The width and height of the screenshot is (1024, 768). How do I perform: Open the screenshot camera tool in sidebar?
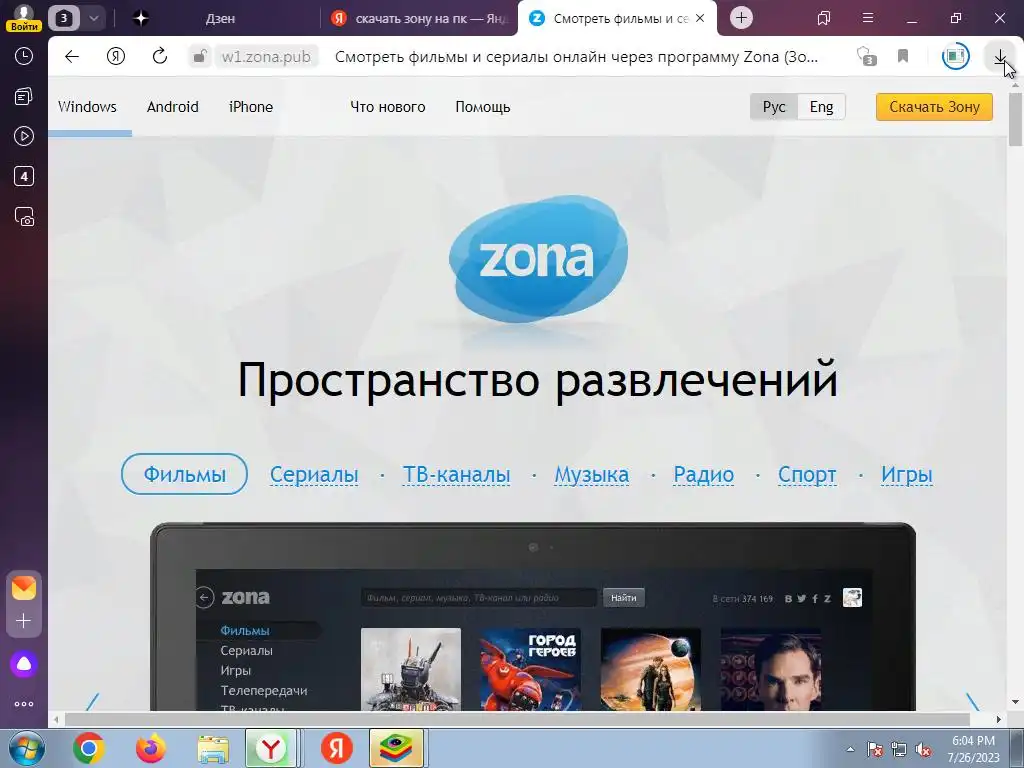point(24,217)
